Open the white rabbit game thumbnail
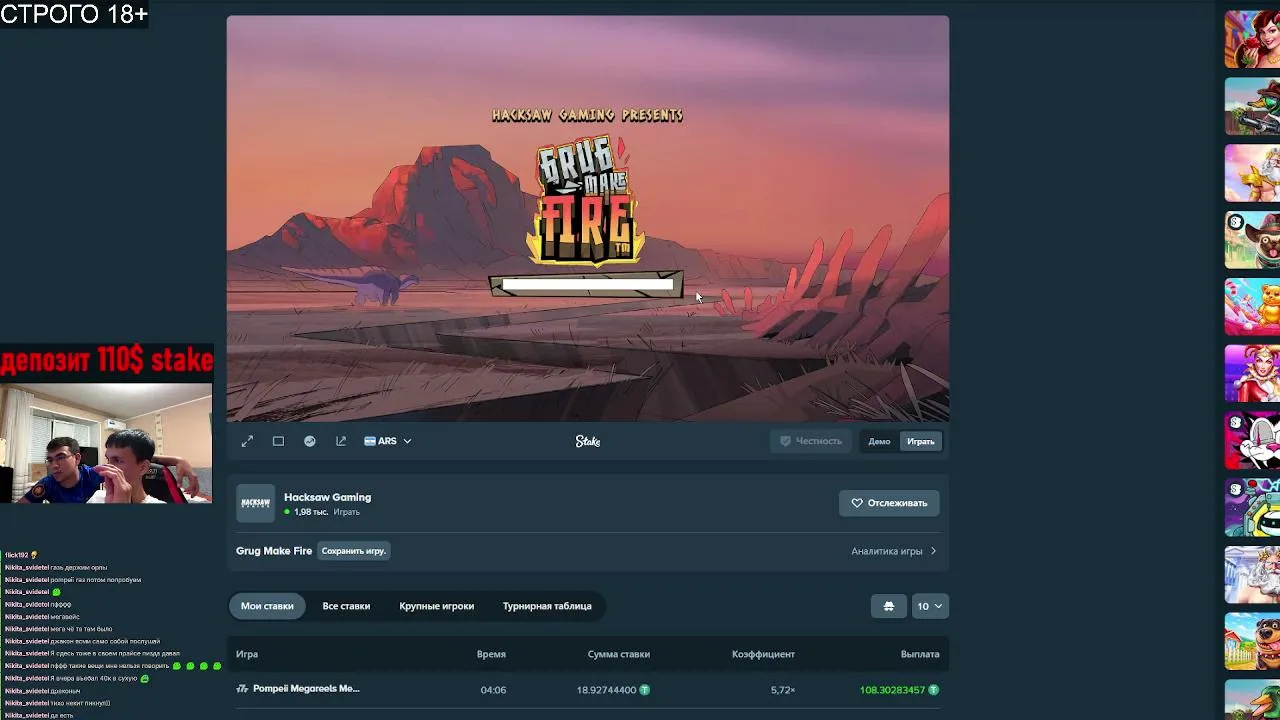The image size is (1280, 720). [1252, 441]
